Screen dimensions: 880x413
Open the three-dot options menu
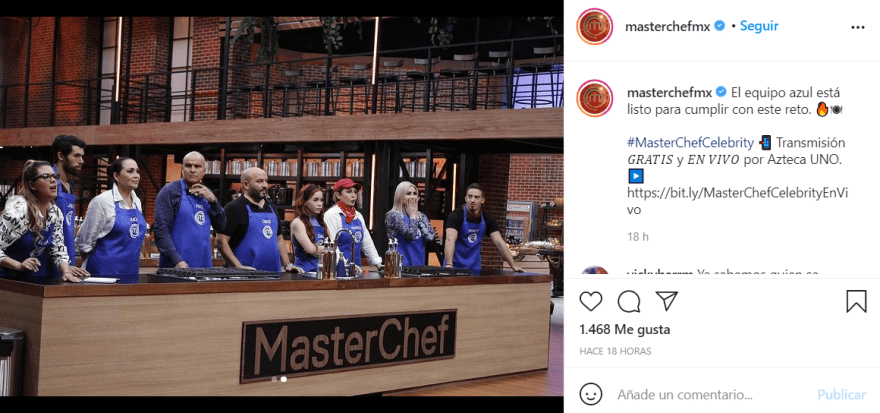coord(858,27)
